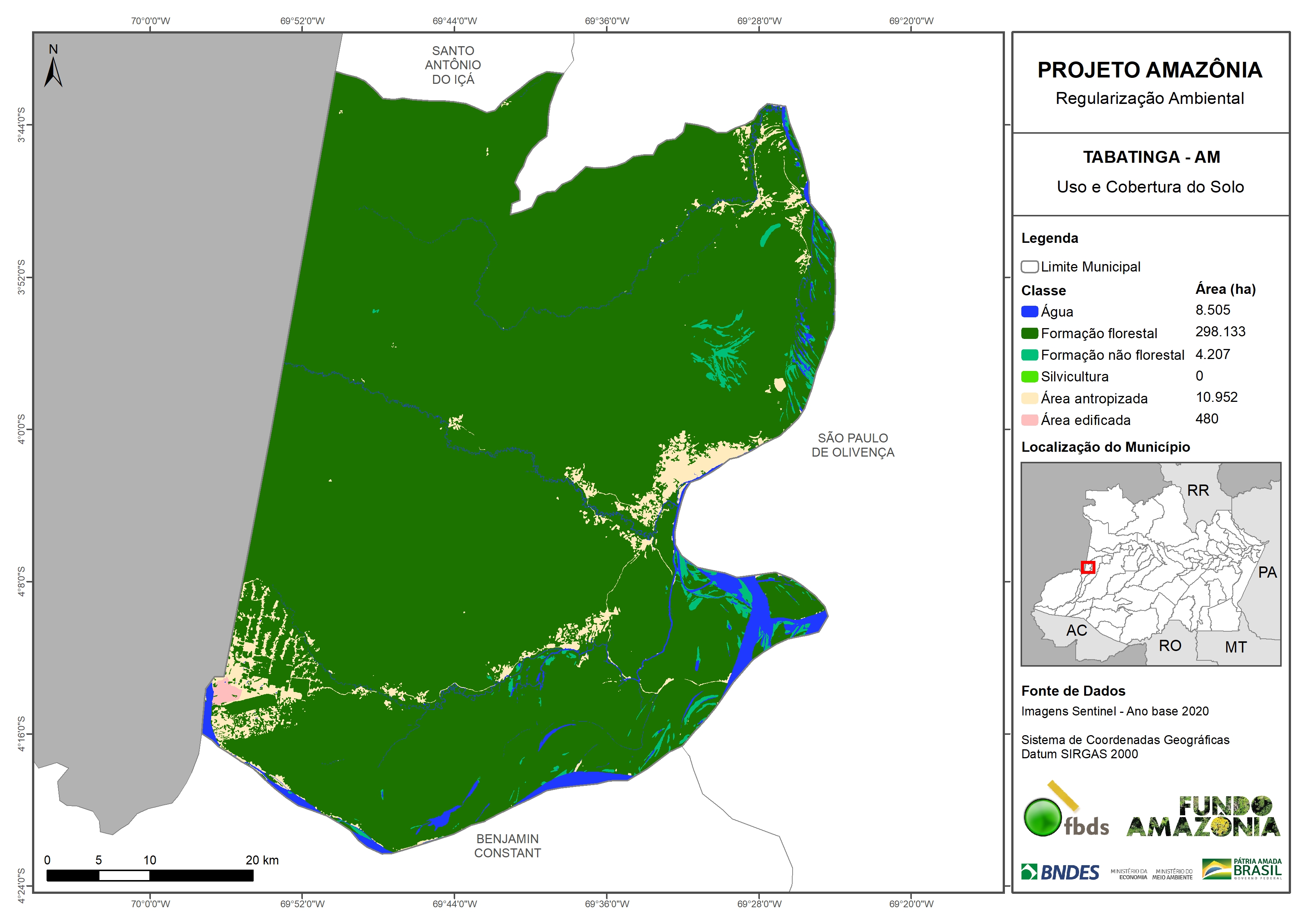Click the fbds green sphere logo
1307x924 pixels.
click(x=1043, y=817)
